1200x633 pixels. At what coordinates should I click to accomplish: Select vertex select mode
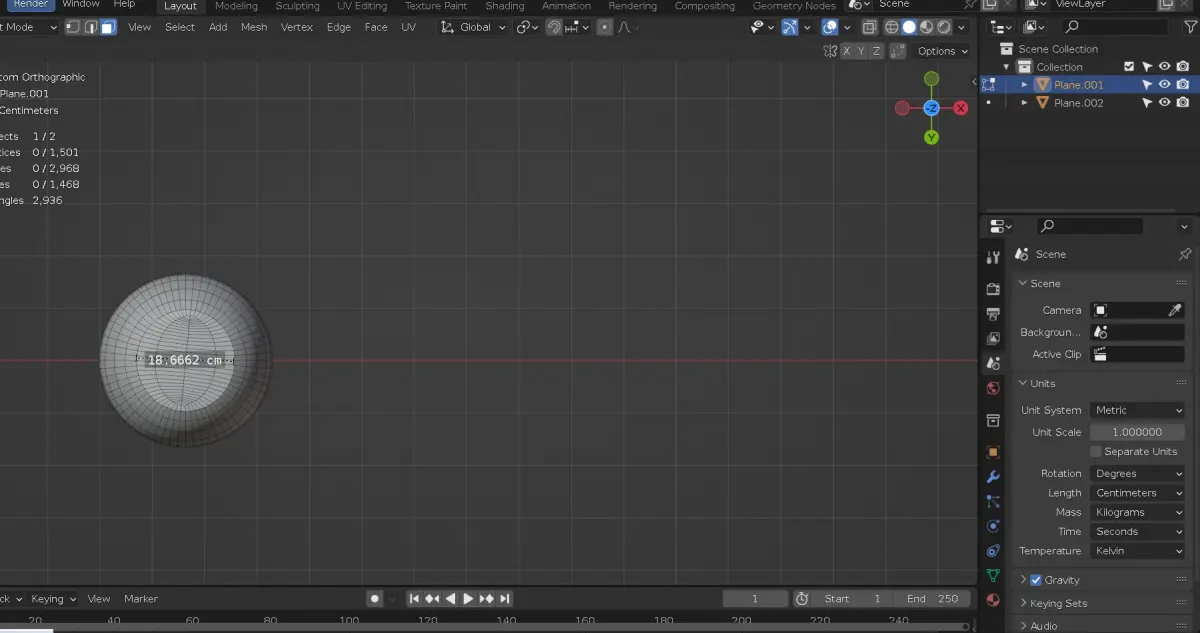73,27
